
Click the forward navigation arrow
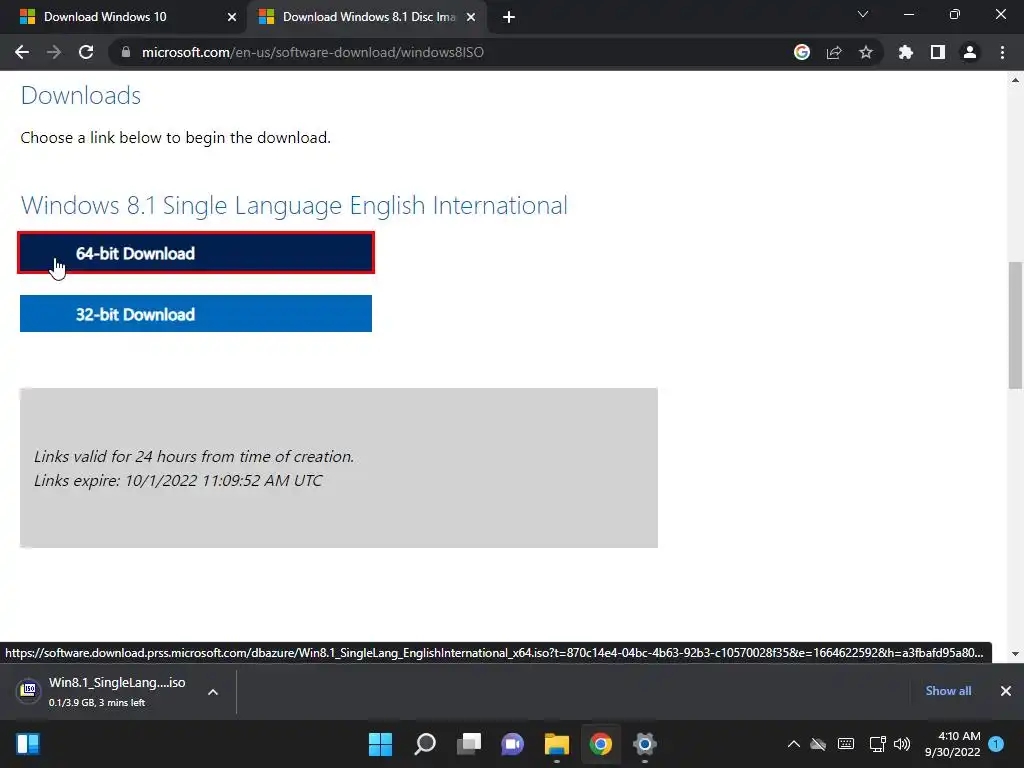54,52
